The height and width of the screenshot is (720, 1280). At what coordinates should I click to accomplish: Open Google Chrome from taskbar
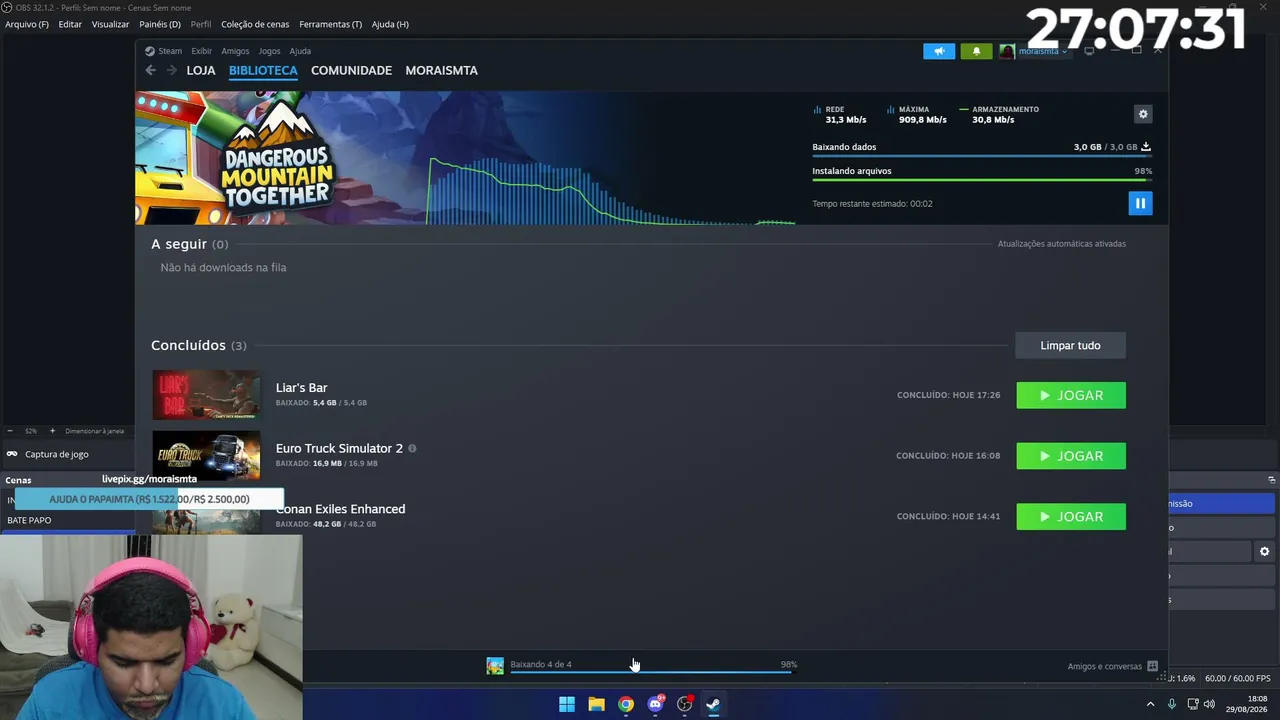click(626, 704)
